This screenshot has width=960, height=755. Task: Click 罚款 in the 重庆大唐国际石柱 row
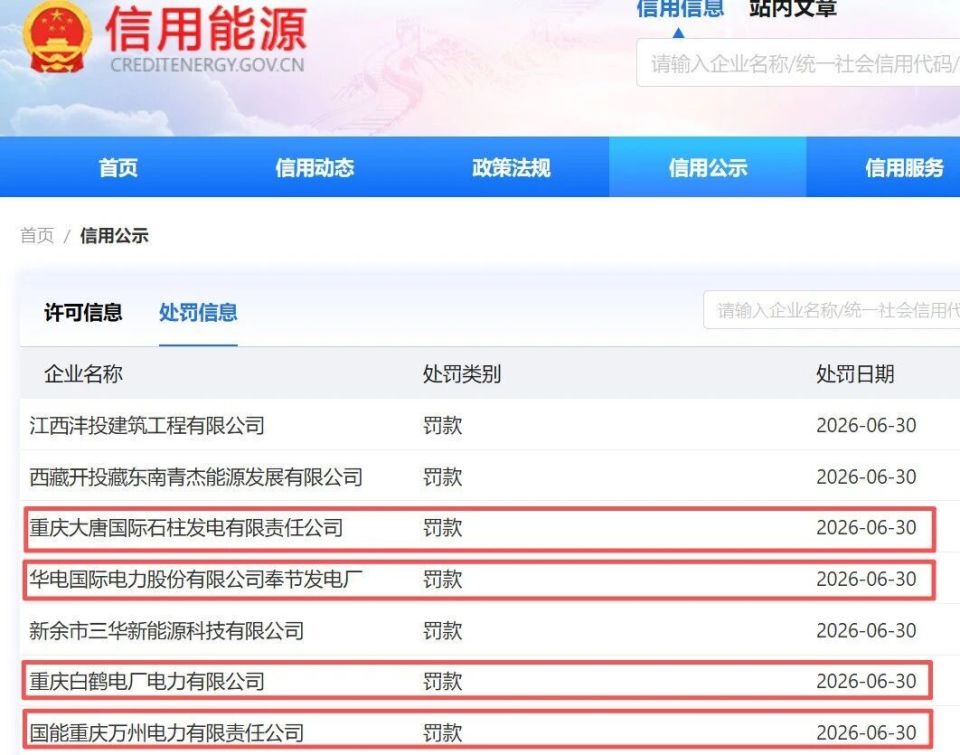tap(443, 527)
